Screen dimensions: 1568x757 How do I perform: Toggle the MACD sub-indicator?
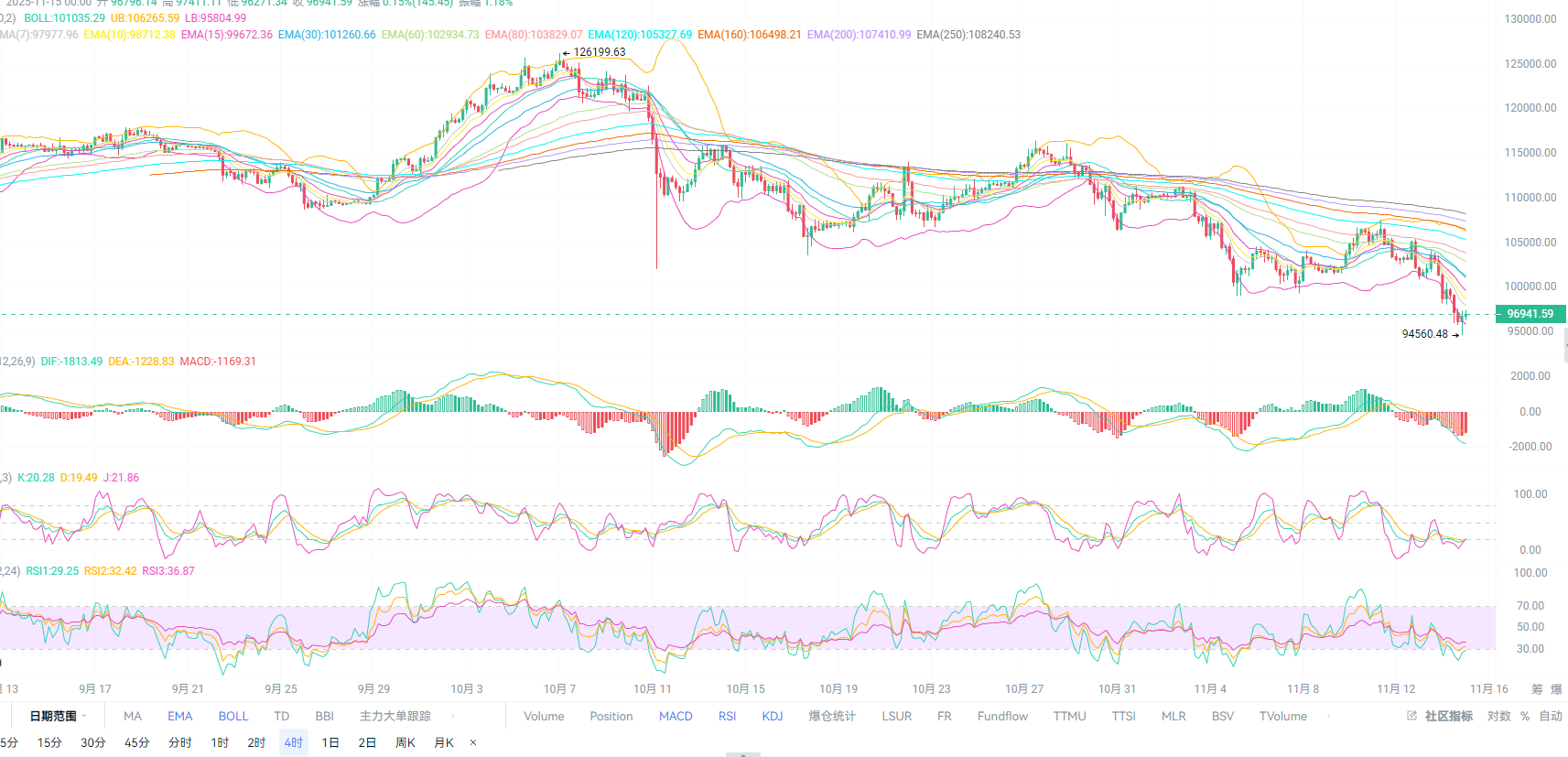676,716
